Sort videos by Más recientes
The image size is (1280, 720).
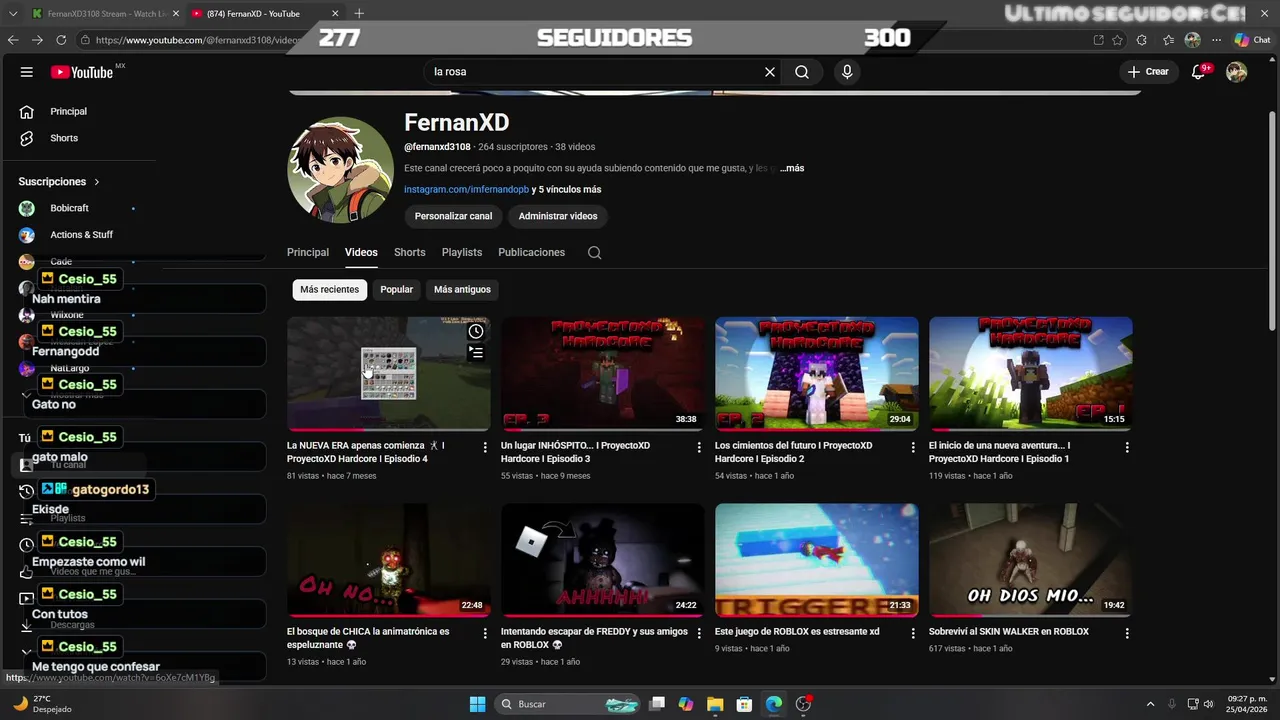(330, 290)
